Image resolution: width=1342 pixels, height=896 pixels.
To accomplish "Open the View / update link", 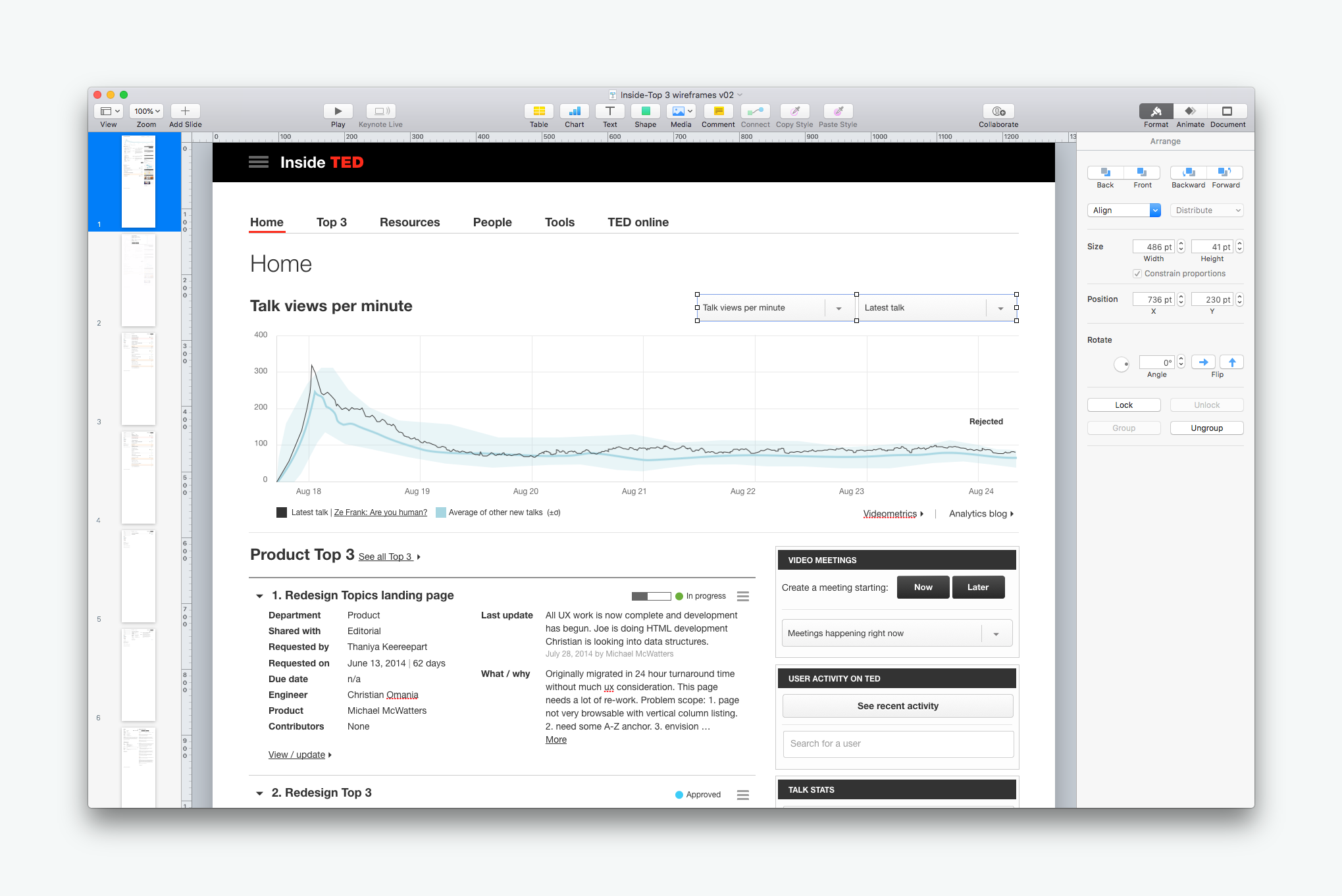I will [300, 755].
